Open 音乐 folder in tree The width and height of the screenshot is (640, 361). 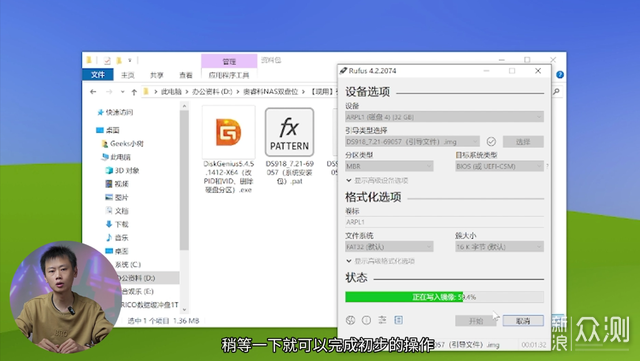tap(117, 238)
